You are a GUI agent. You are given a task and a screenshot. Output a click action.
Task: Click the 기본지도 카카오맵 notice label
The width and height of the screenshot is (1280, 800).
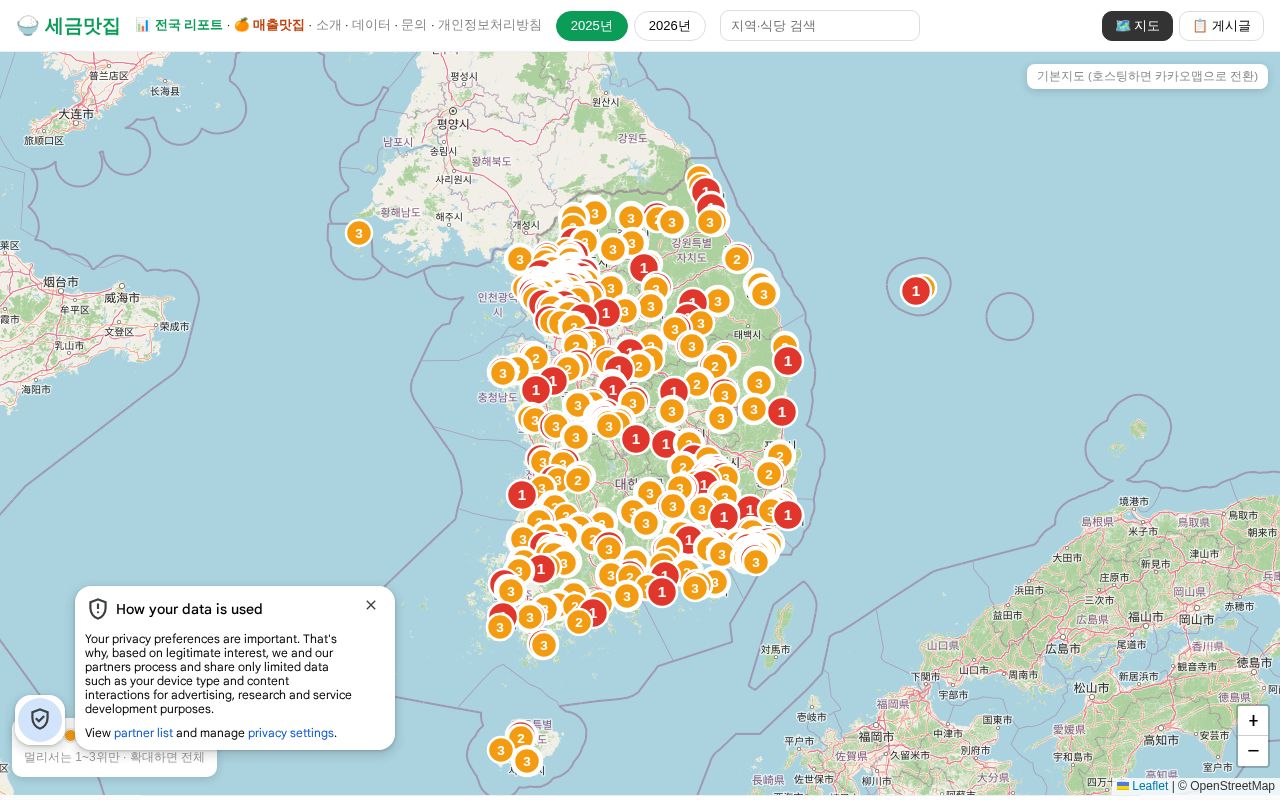(x=1147, y=76)
